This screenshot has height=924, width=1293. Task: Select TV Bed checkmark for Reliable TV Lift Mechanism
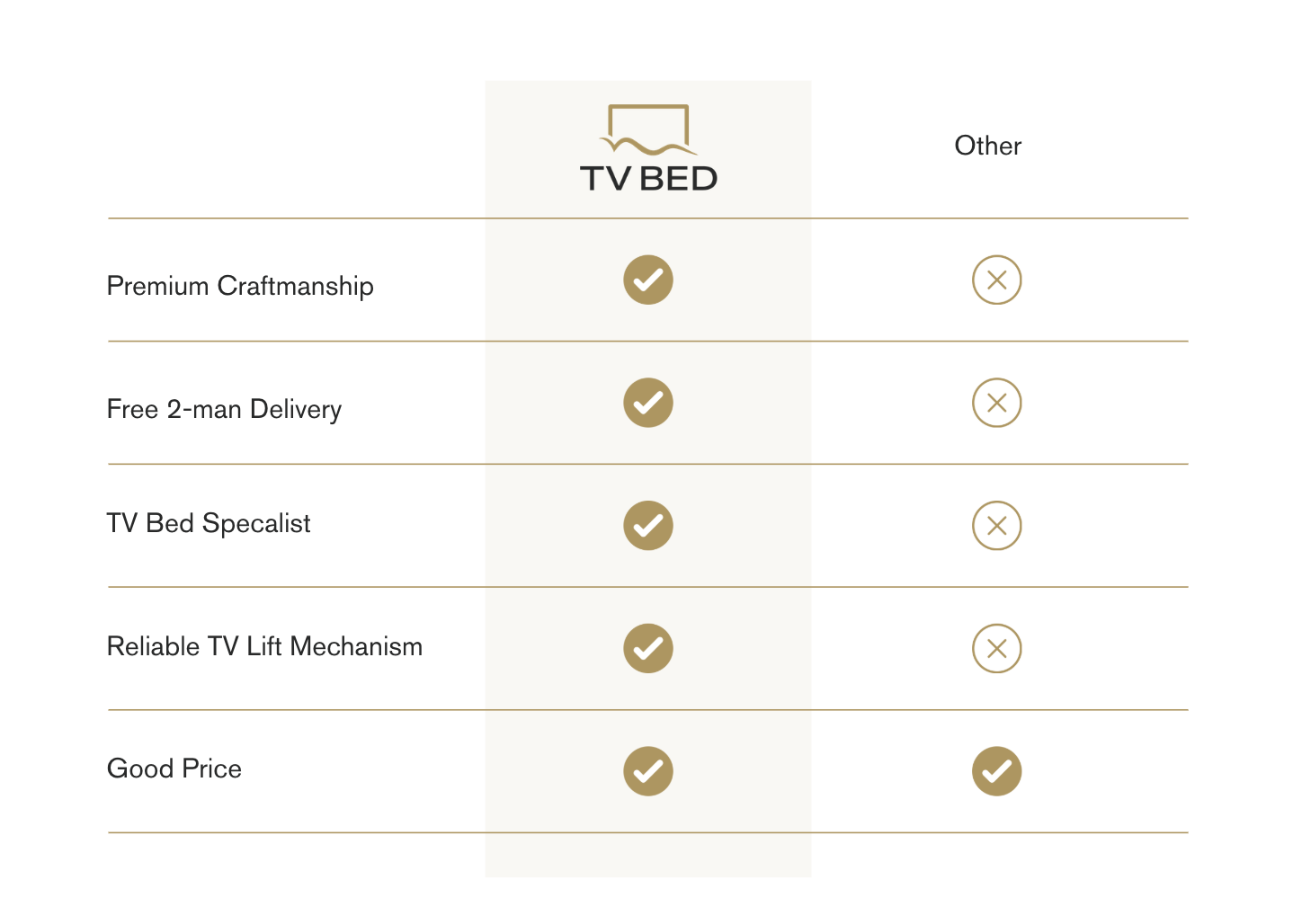[x=648, y=648]
